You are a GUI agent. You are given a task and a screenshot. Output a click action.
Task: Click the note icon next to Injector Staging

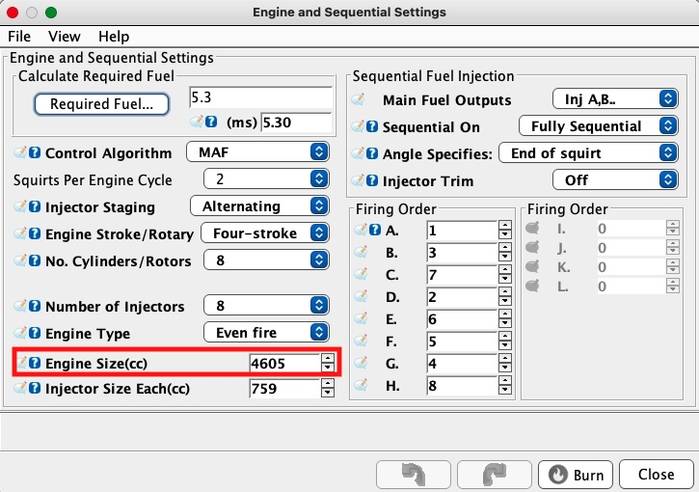pos(21,207)
